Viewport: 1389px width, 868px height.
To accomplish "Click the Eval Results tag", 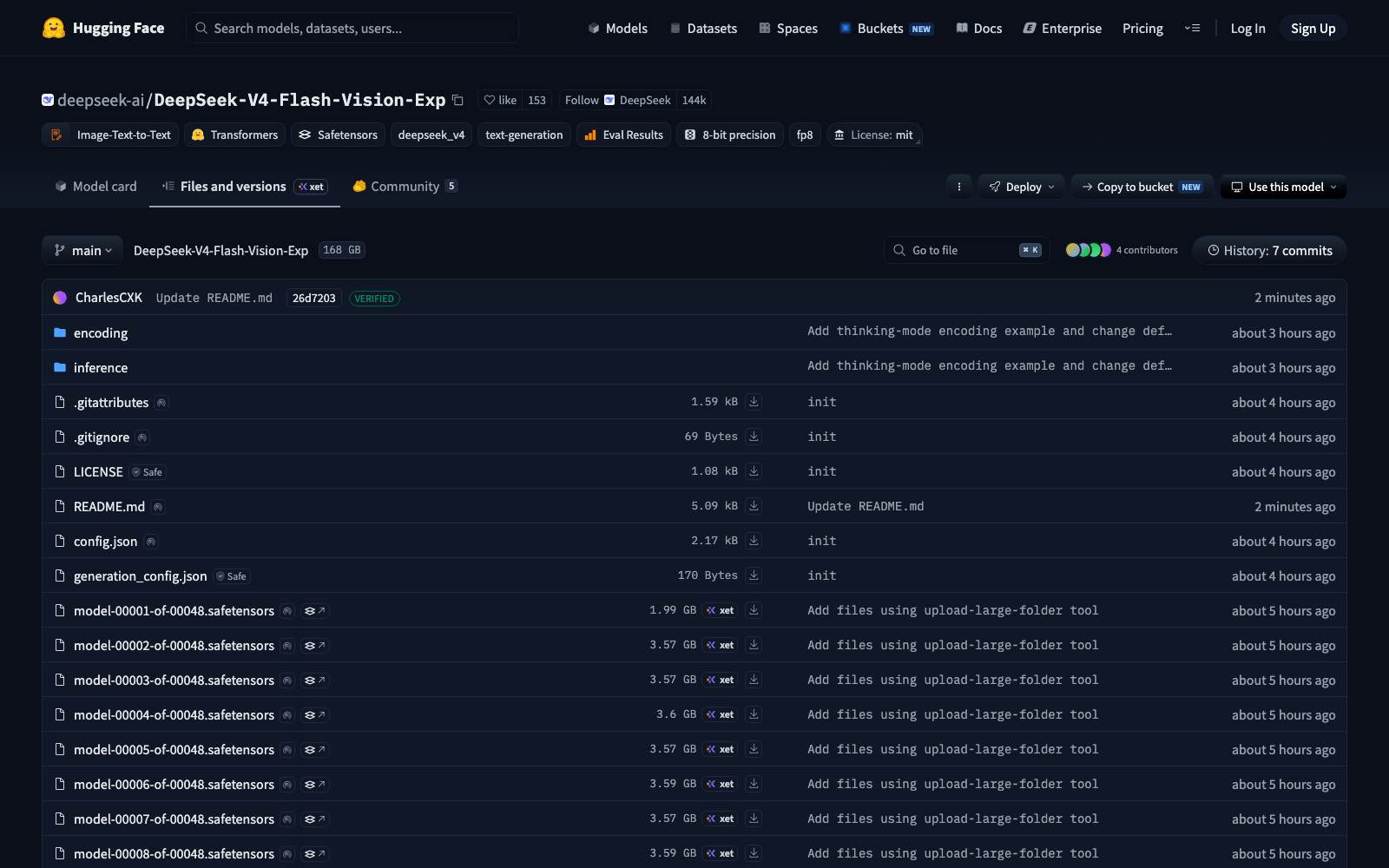I will [x=623, y=135].
